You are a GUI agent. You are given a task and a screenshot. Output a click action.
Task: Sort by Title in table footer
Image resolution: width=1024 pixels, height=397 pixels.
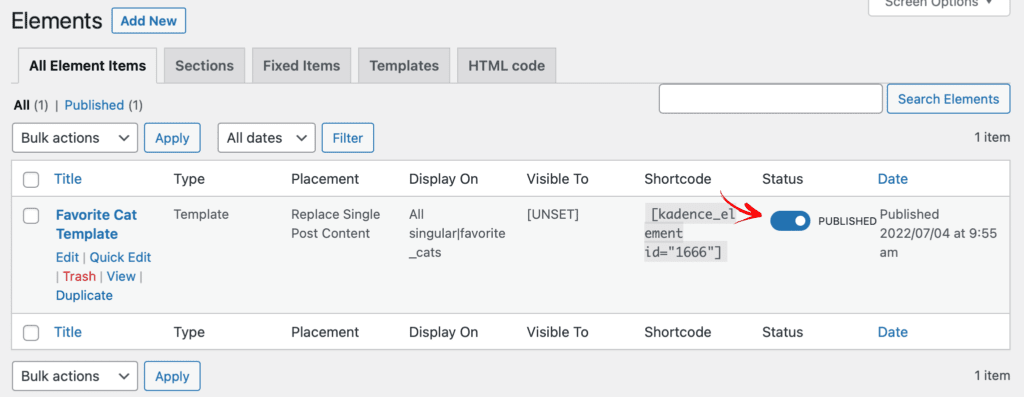pyautogui.click(x=68, y=332)
